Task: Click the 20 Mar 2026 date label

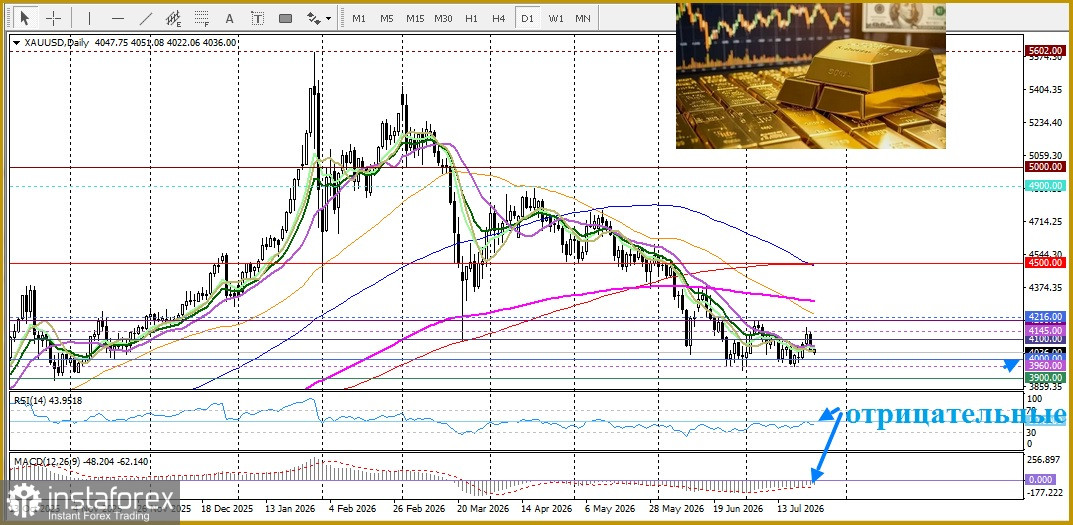Action: [485, 509]
